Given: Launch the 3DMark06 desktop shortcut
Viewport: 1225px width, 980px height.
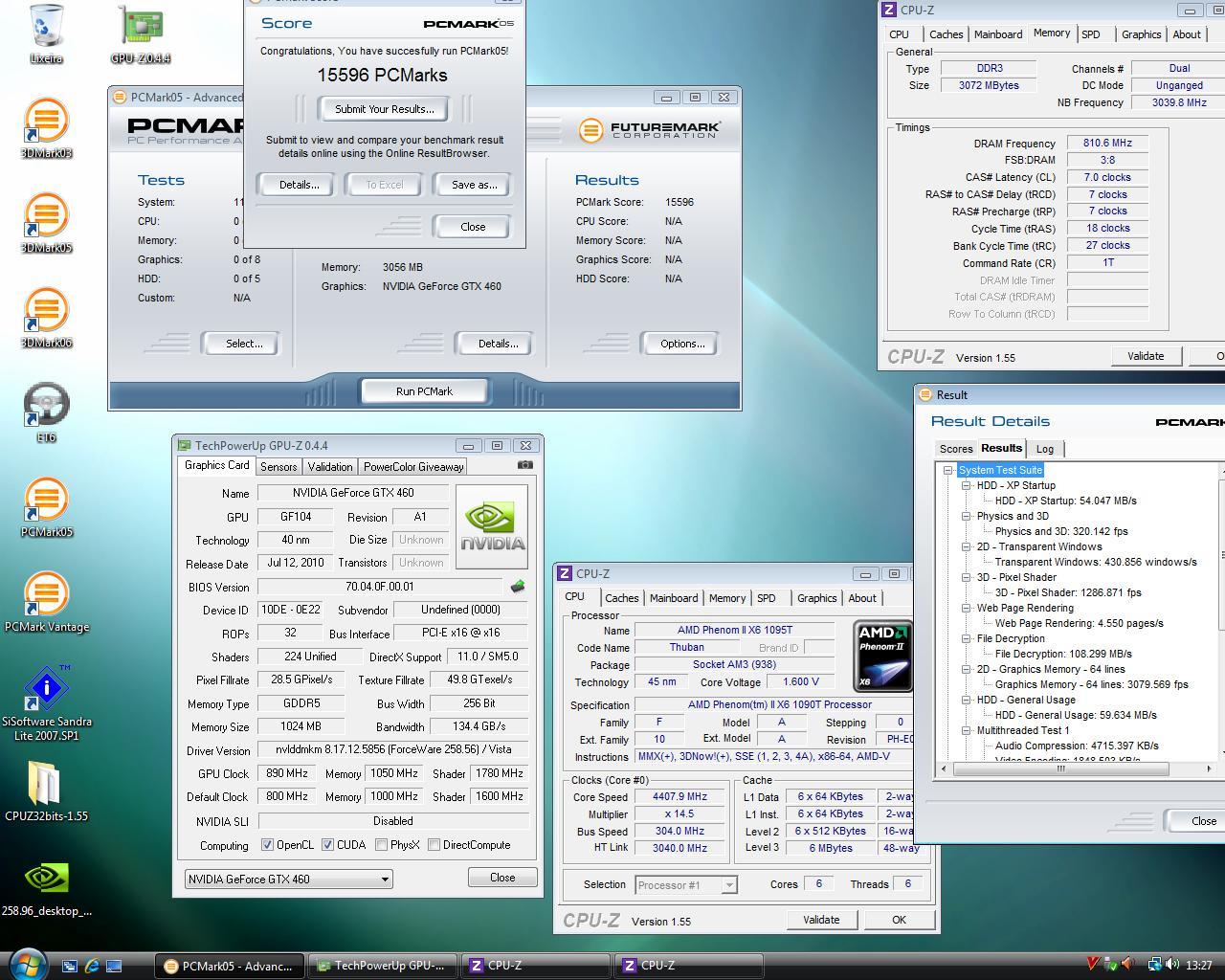Looking at the screenshot, I should [x=46, y=318].
